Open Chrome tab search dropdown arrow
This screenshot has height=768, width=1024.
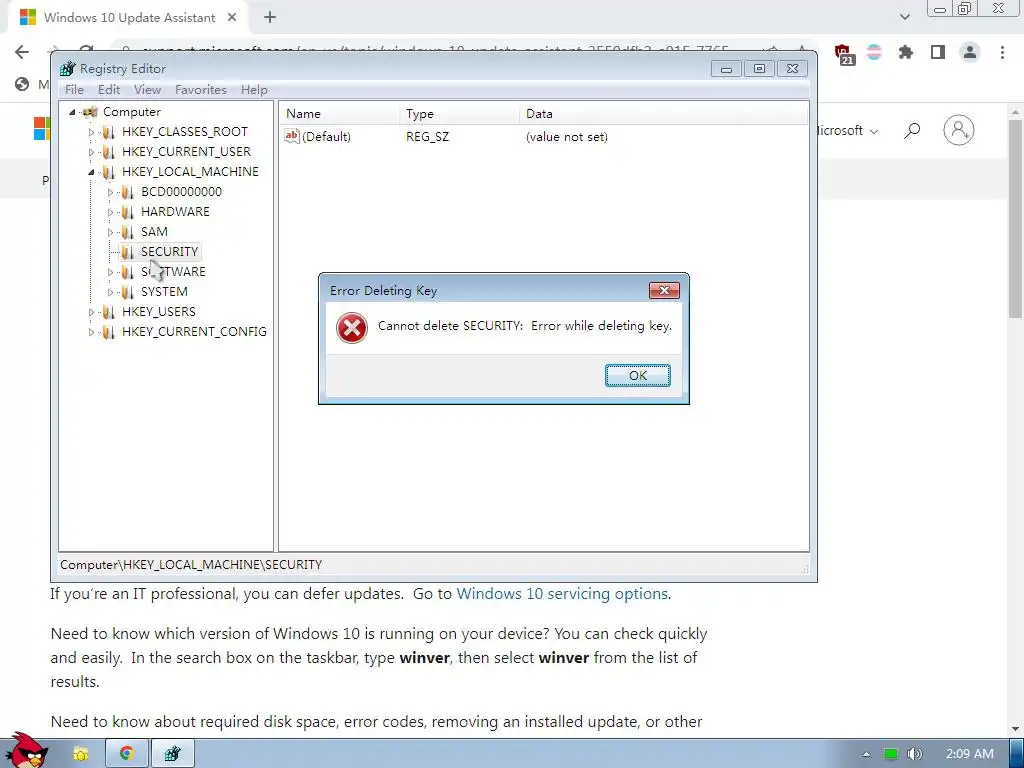[904, 17]
